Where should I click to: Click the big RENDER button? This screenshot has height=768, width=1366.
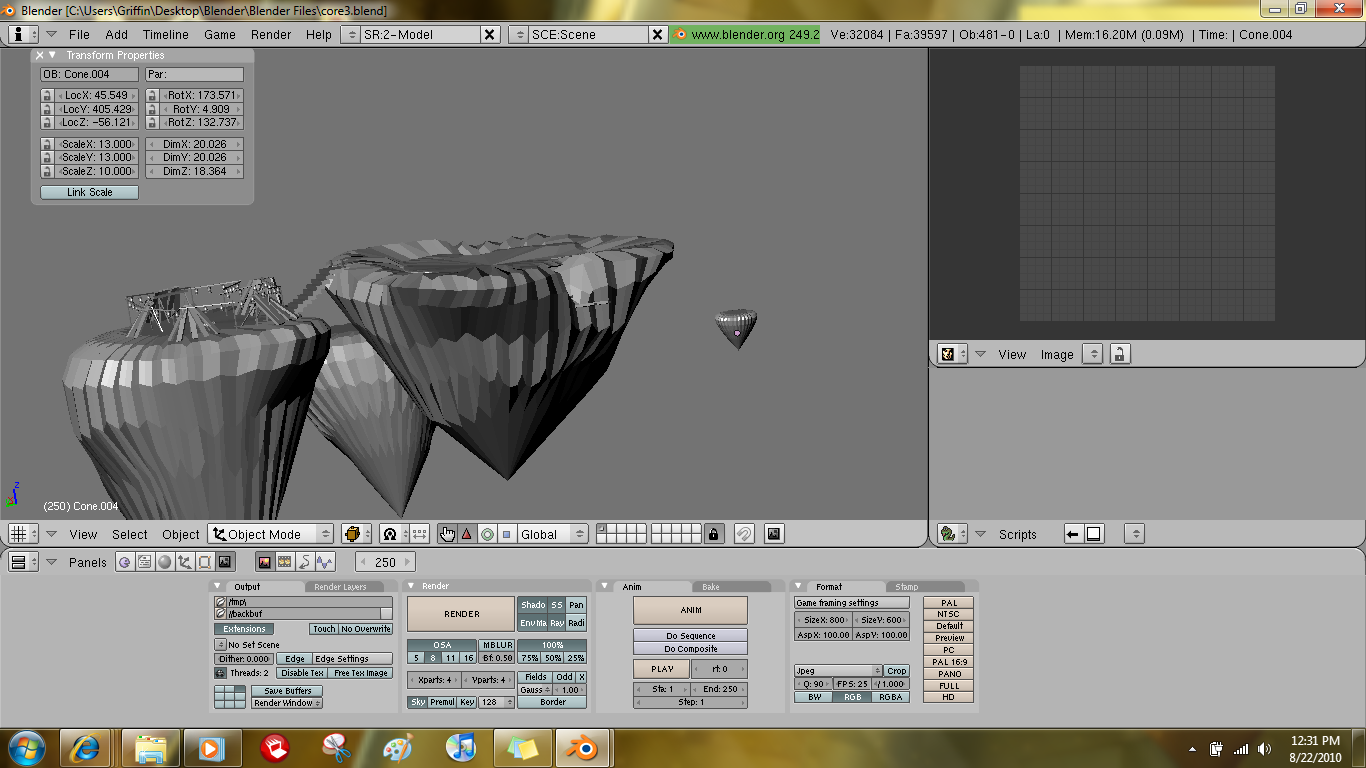point(461,614)
